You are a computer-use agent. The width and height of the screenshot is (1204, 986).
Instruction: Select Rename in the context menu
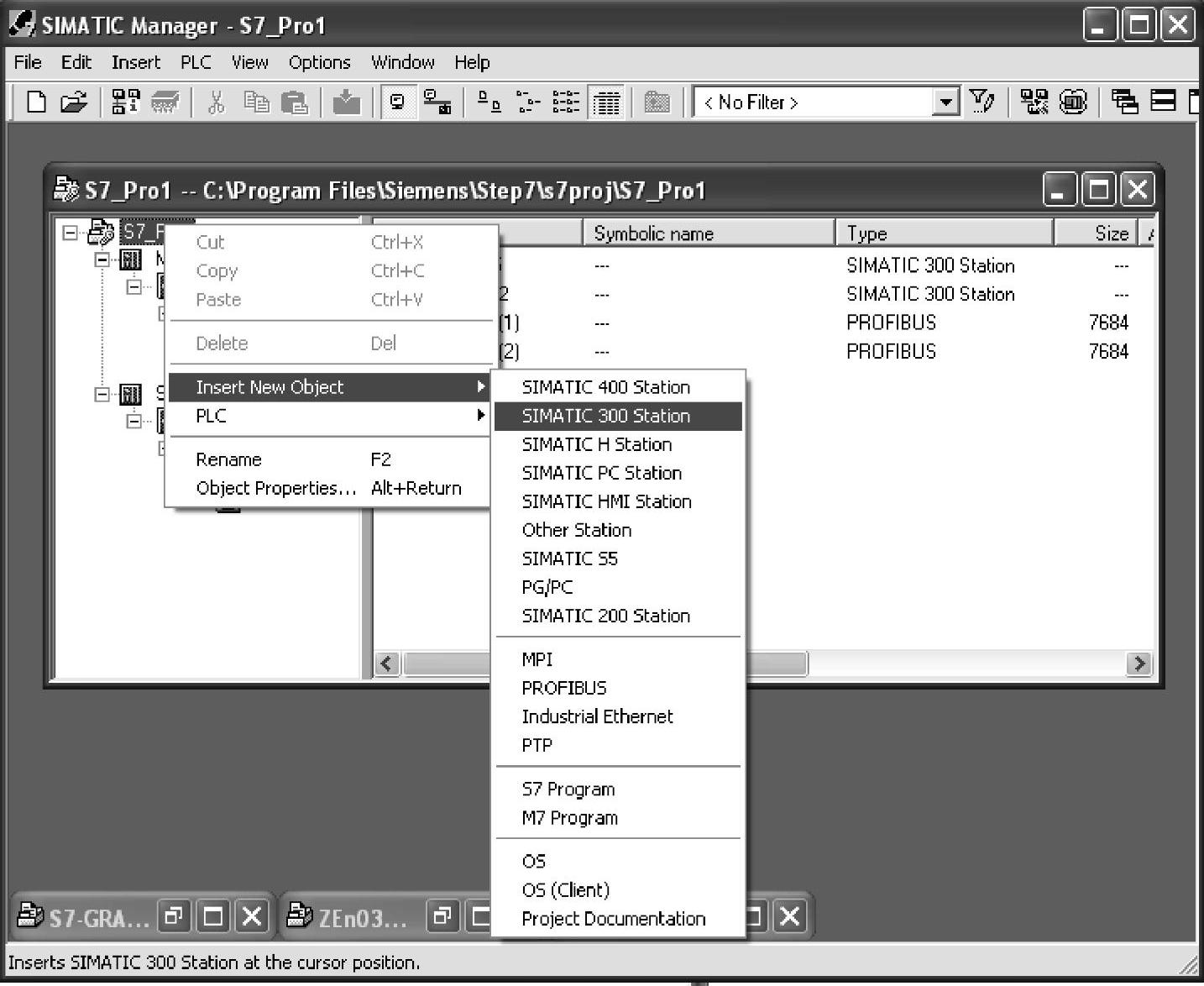point(329,459)
